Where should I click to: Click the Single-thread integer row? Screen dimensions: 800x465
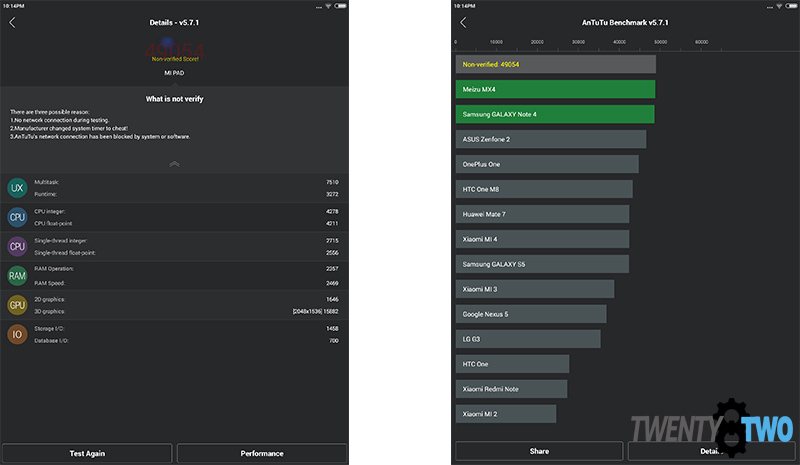click(186, 241)
